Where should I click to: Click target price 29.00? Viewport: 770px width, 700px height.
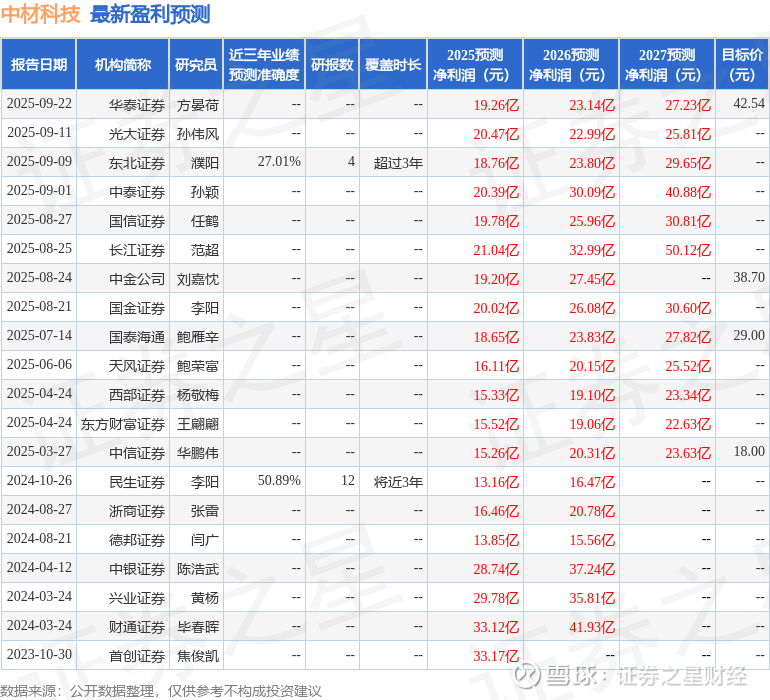click(749, 336)
